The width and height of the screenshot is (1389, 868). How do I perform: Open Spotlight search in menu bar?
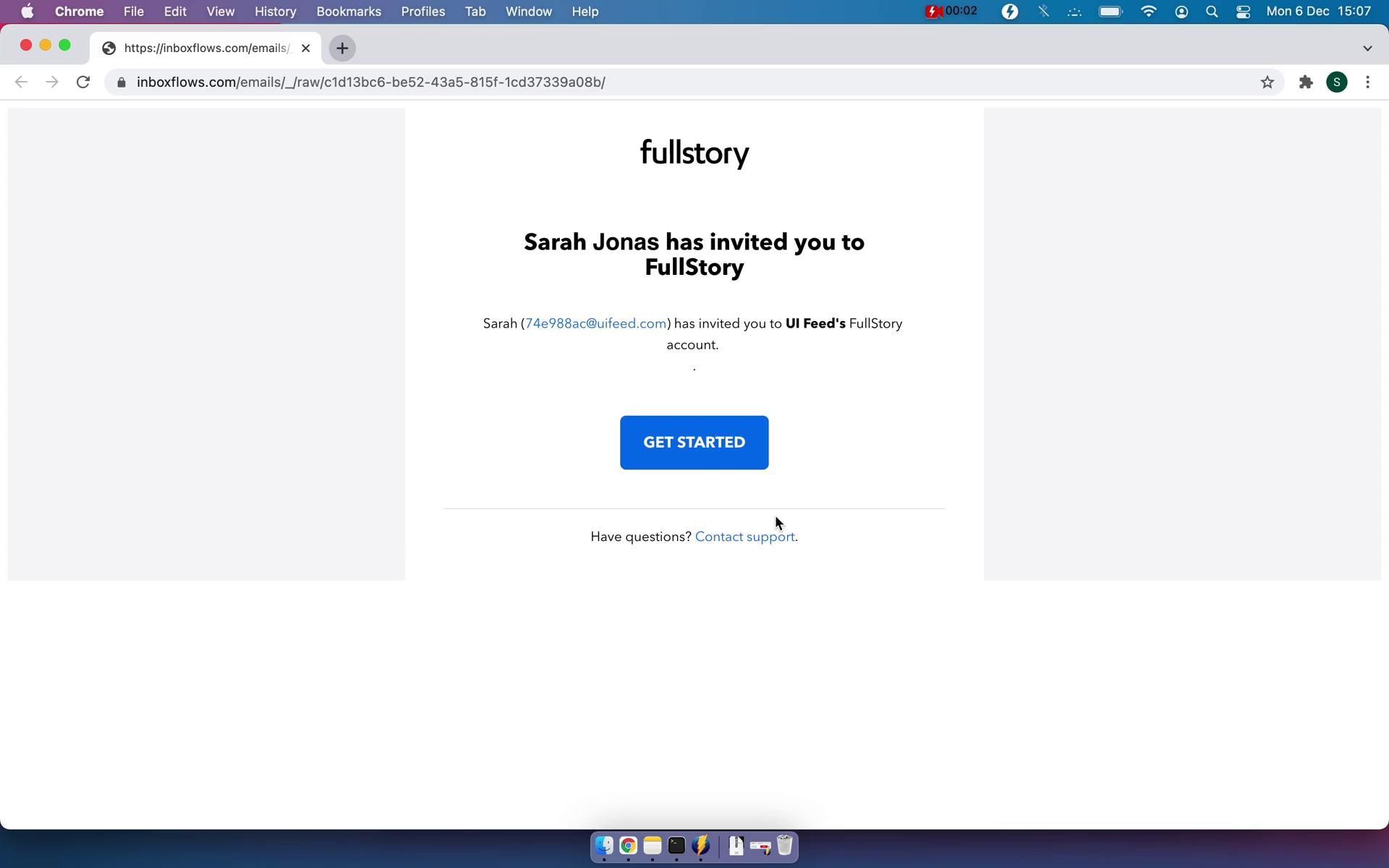(x=1212, y=12)
